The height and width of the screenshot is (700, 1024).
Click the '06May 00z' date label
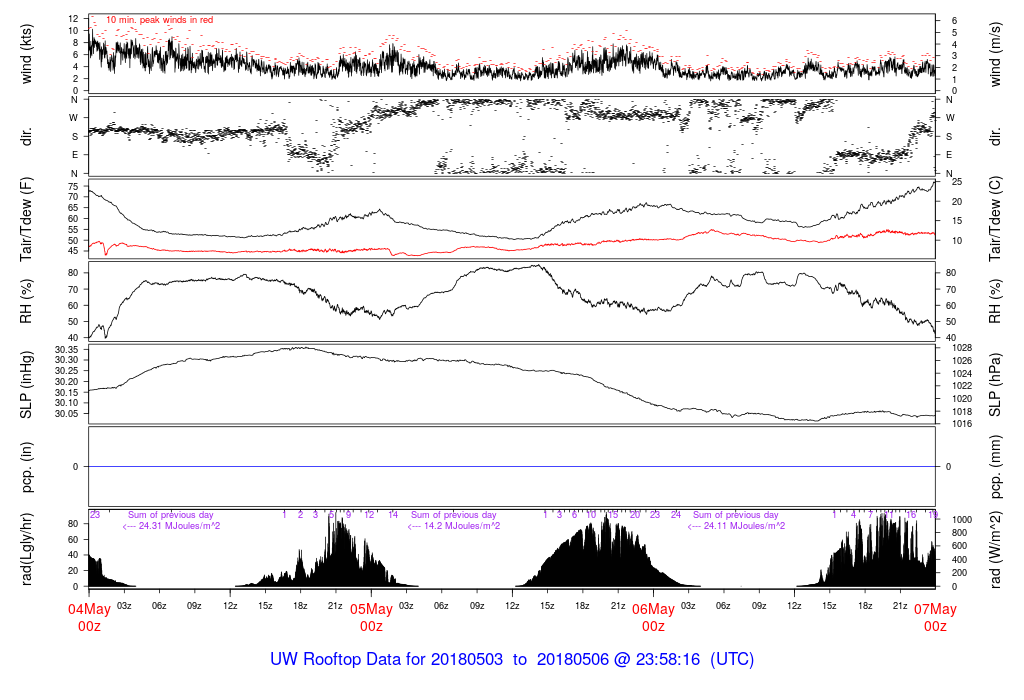(654, 618)
